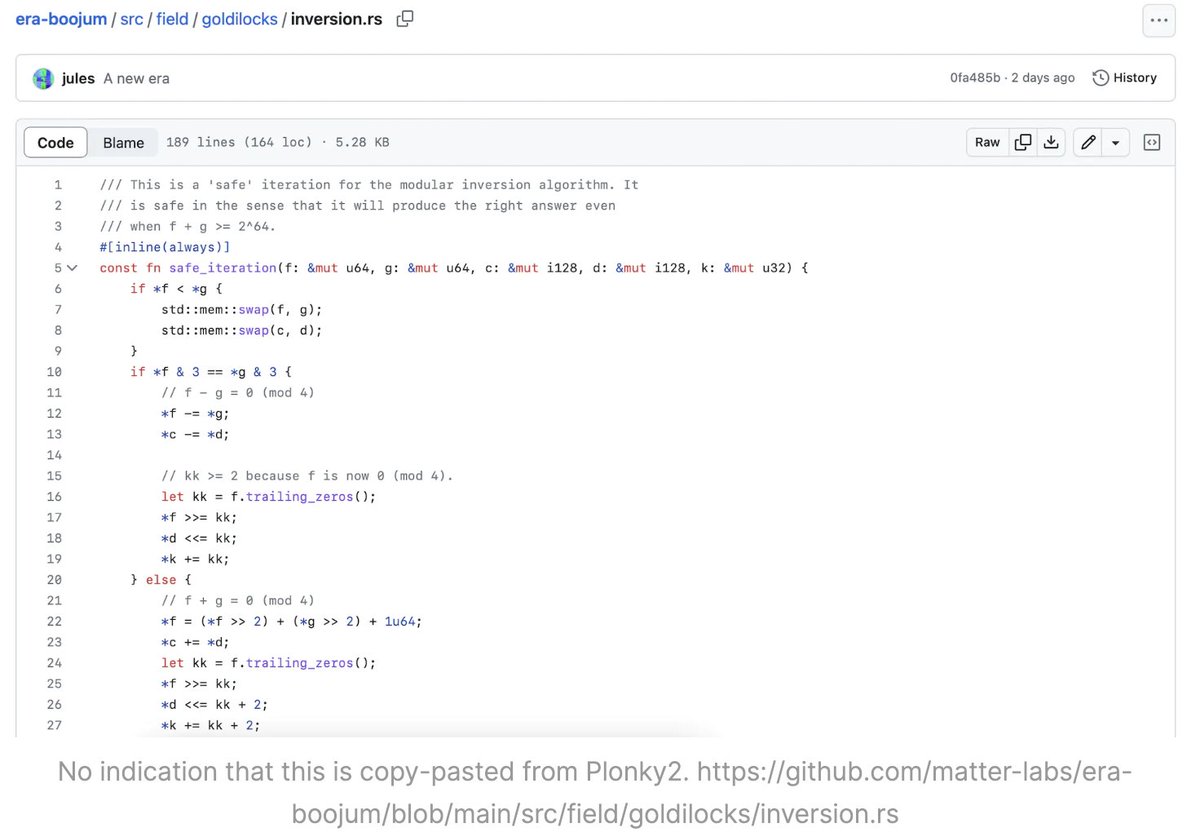
Task: Copy the file path icon
Action: (x=405, y=19)
